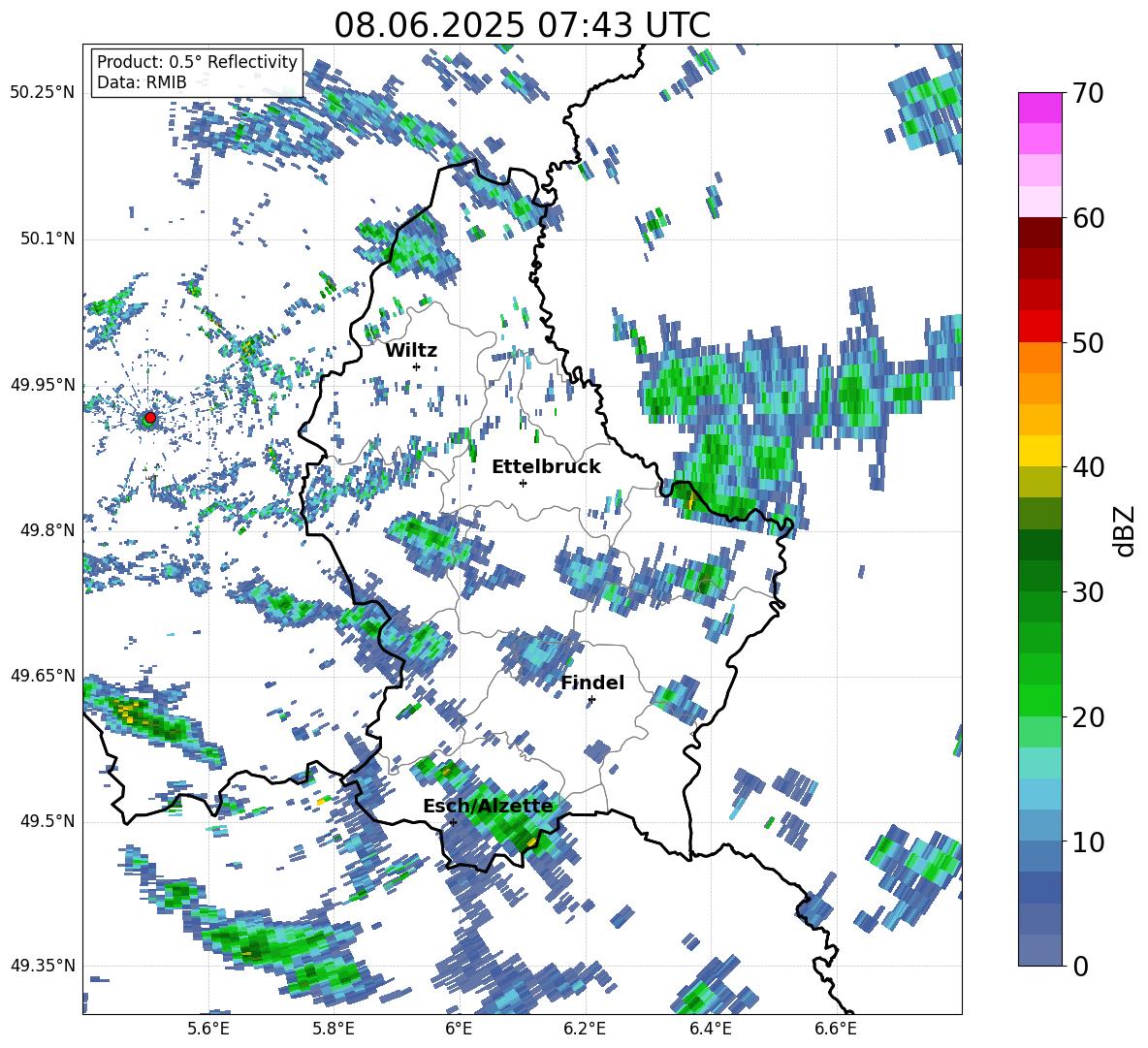Image resolution: width=1148 pixels, height=1048 pixels.
Task: Click the 6°E longitude label
Action: coord(459,1029)
